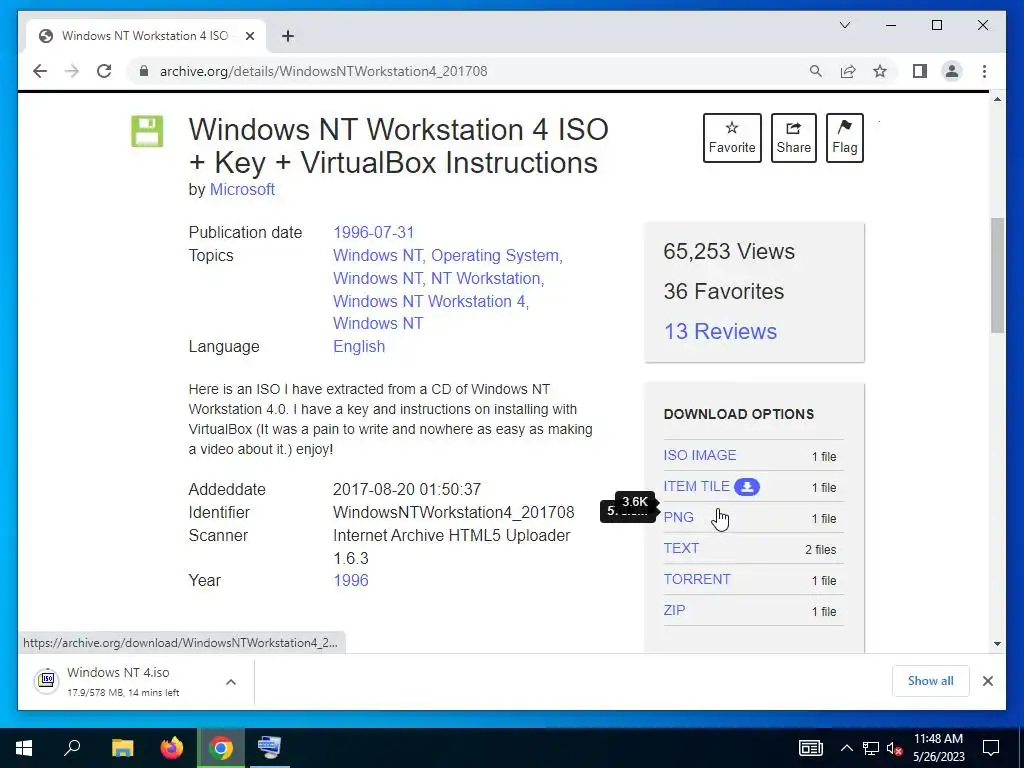Open the 13 Reviews link

(x=720, y=331)
